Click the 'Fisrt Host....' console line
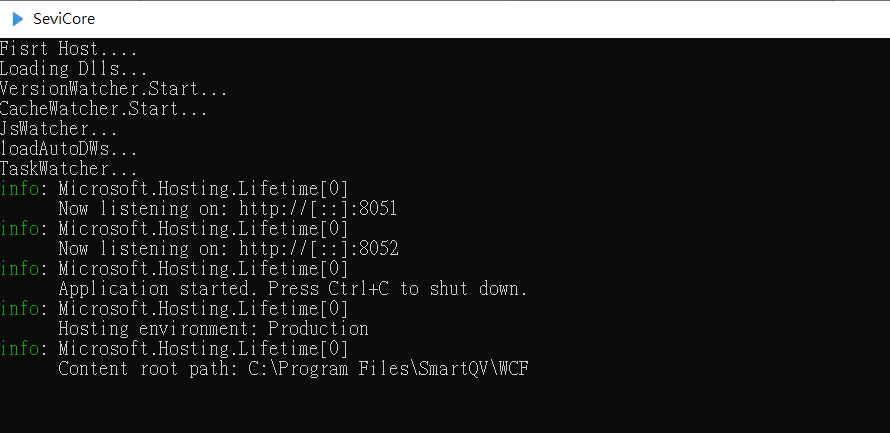 point(69,49)
